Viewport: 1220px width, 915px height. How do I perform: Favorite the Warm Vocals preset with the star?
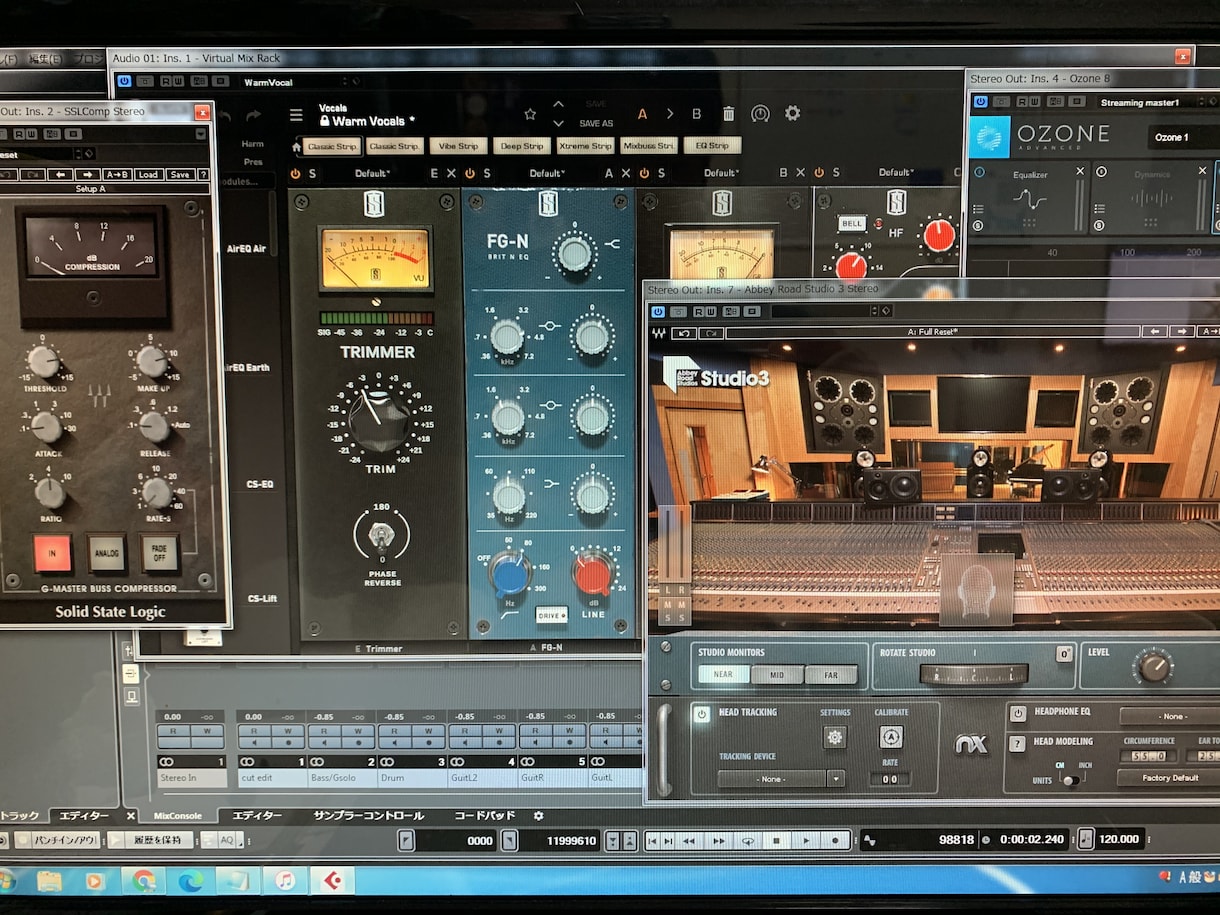(x=530, y=114)
